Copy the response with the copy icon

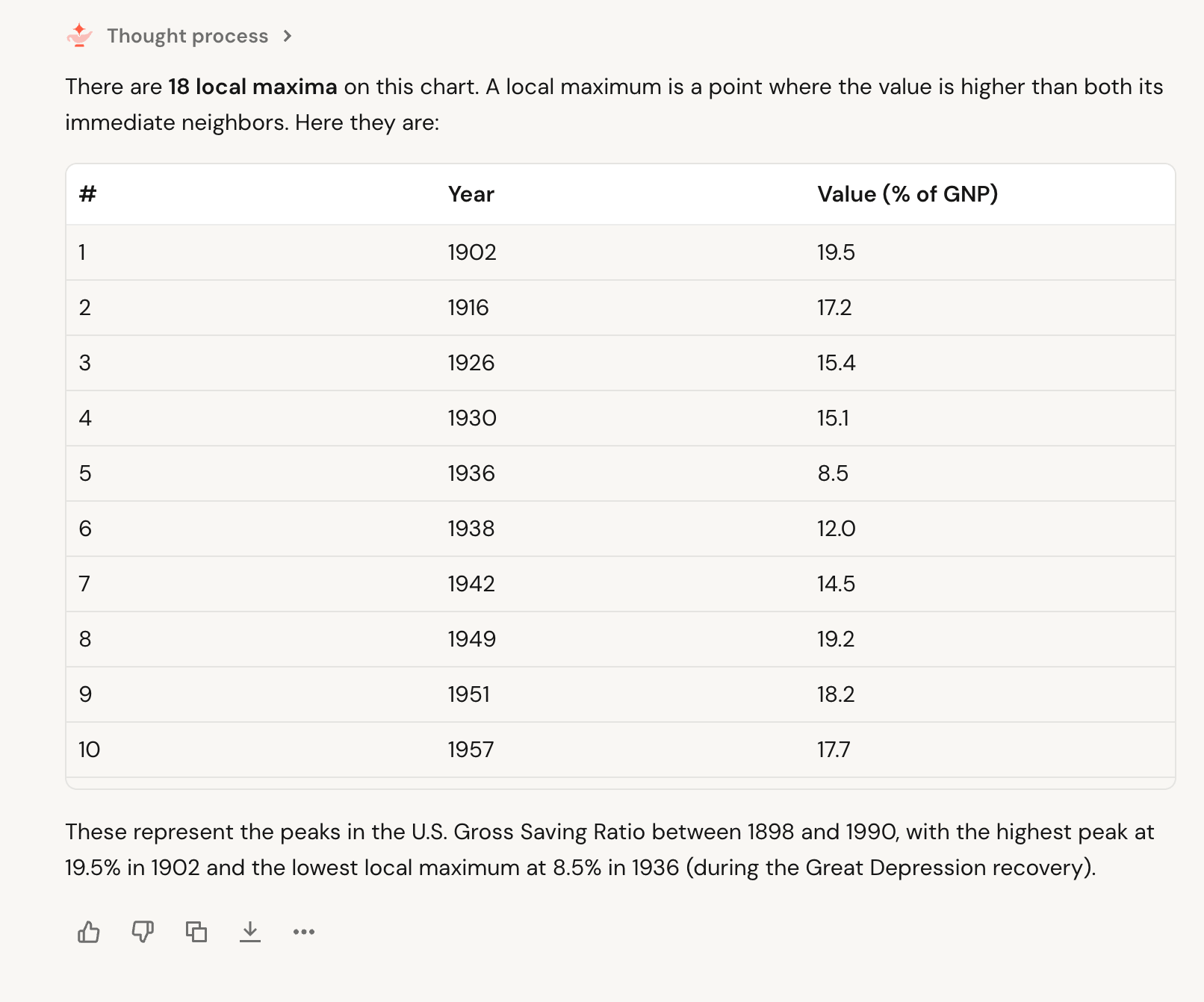tap(196, 932)
